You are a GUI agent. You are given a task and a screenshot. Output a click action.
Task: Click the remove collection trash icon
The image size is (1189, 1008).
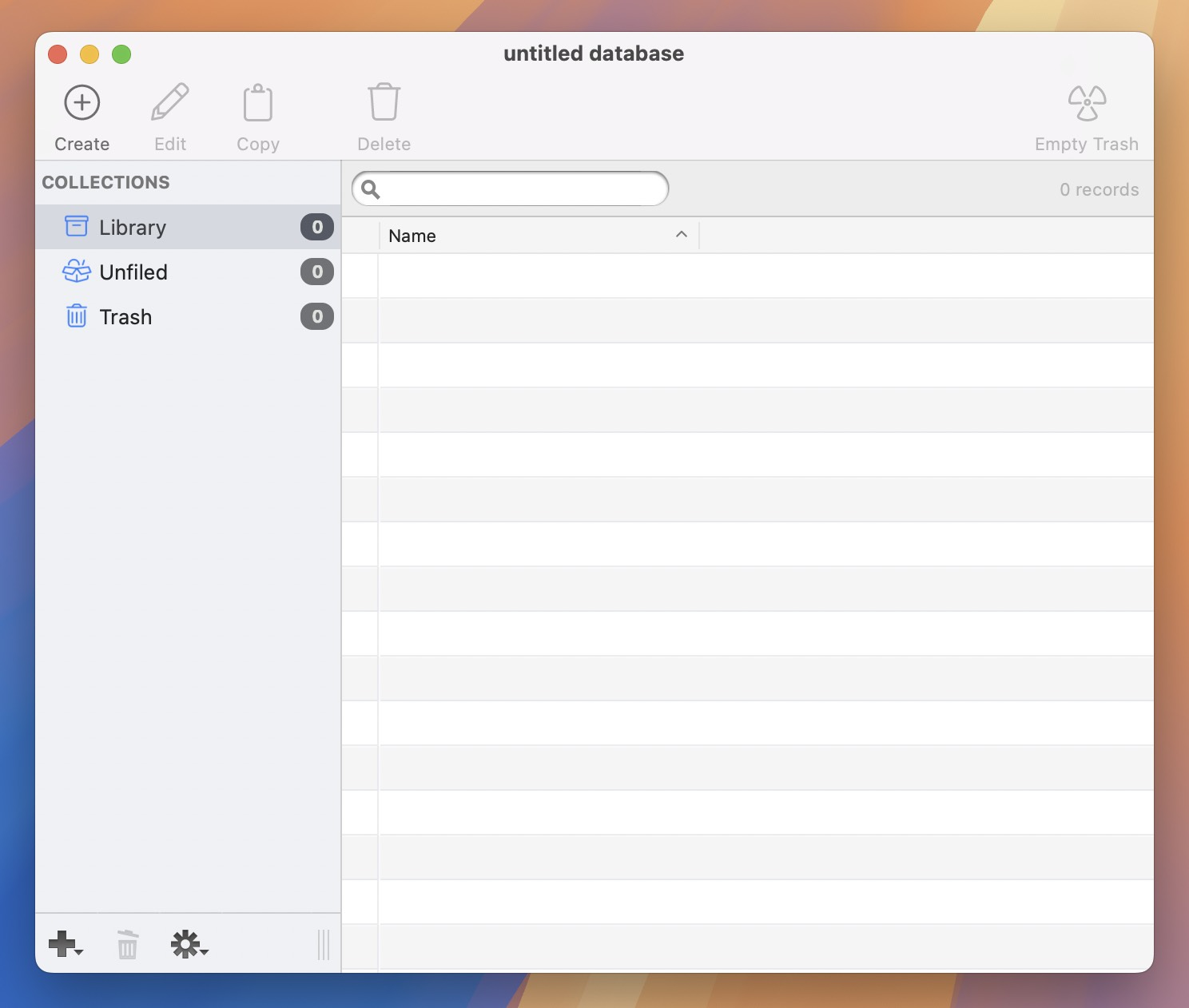click(x=127, y=944)
